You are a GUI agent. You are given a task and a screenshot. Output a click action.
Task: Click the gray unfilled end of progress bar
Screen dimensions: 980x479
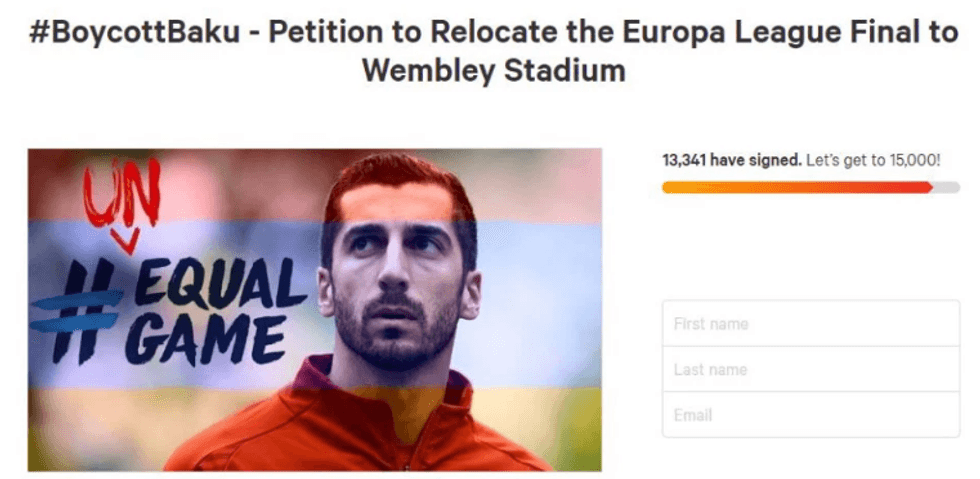[x=946, y=187]
